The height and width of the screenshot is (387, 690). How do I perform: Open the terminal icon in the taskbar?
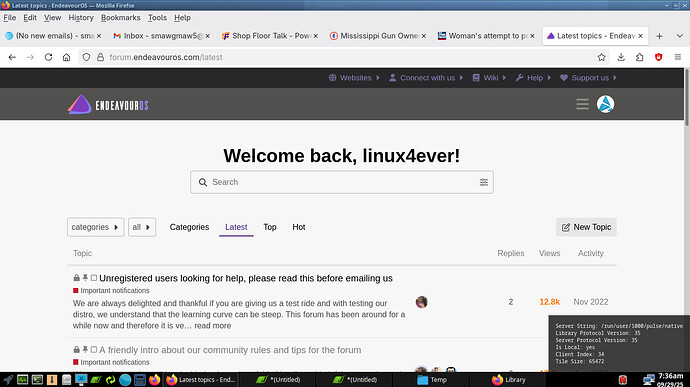(37, 380)
